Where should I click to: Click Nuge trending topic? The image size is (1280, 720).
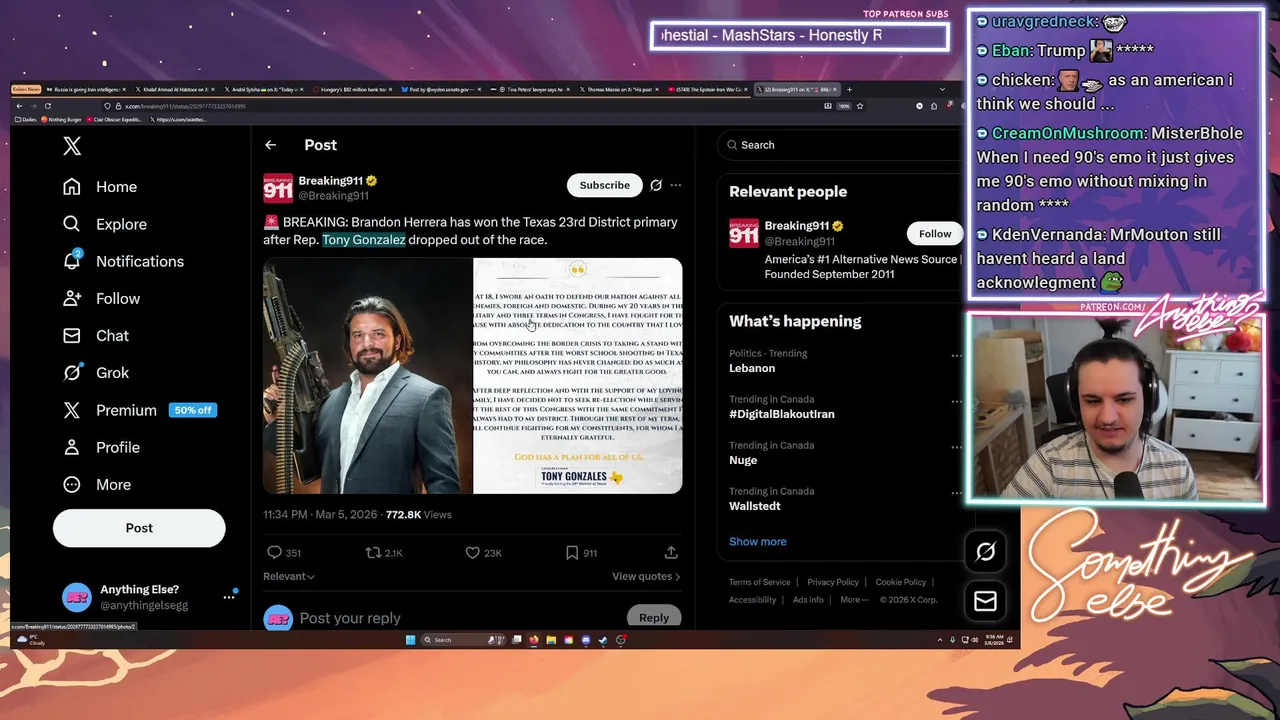tap(742, 460)
